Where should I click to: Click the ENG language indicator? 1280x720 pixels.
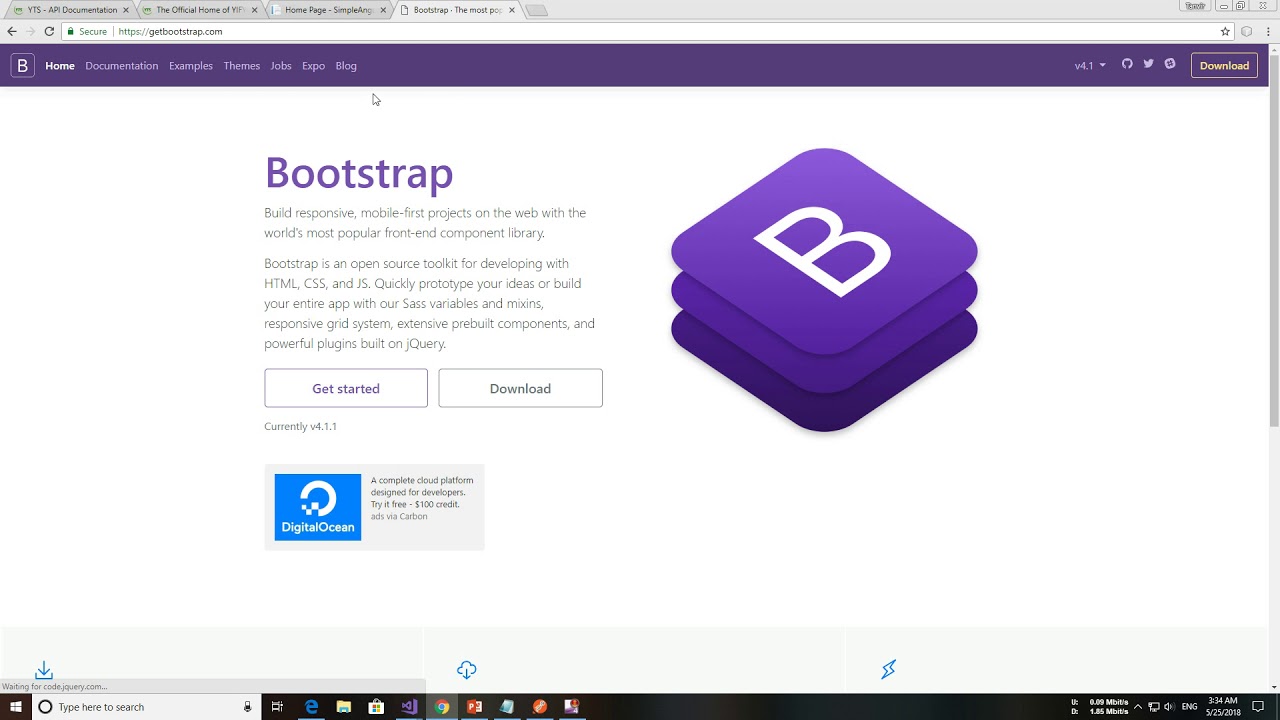(x=1190, y=707)
